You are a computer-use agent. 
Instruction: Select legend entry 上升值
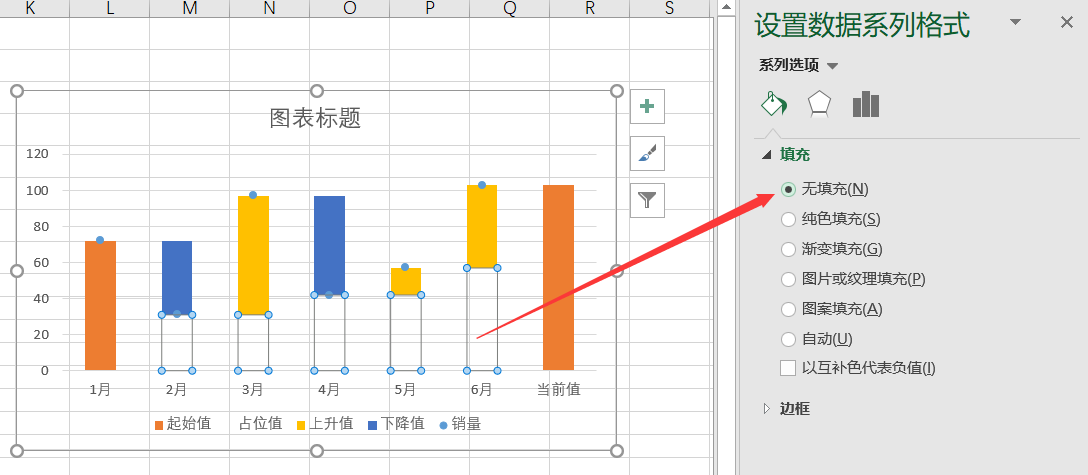[x=325, y=424]
